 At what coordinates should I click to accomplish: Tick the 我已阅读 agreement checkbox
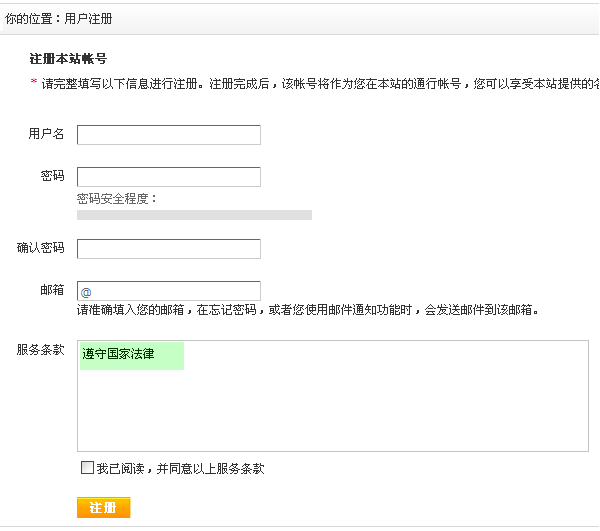(87, 468)
